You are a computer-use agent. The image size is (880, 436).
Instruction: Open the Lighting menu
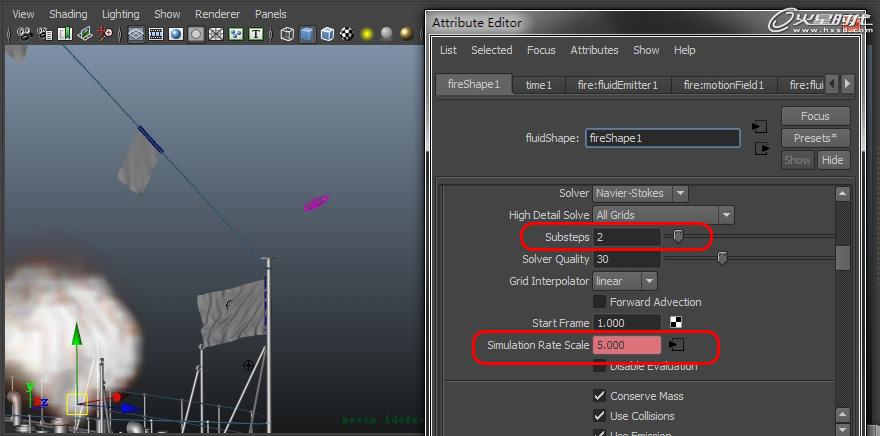[120, 14]
